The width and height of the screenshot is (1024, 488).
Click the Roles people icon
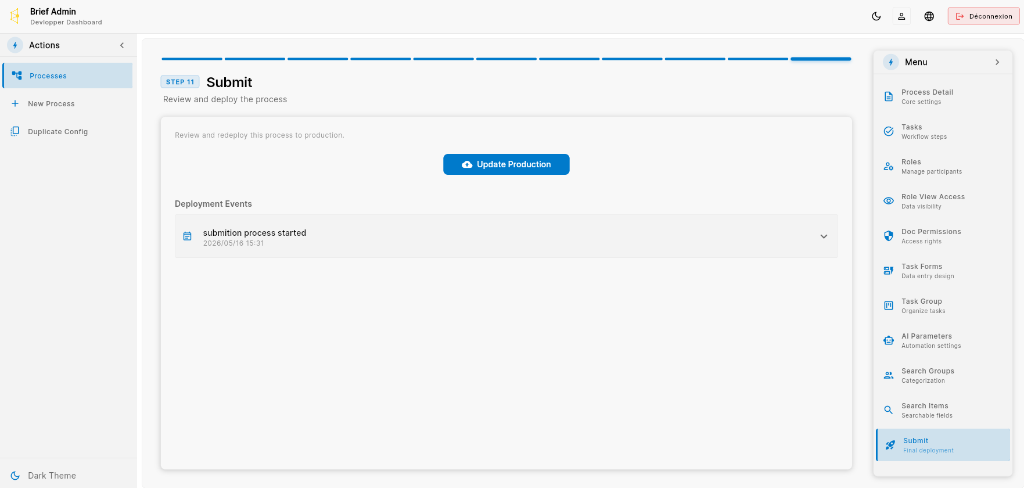point(888,166)
